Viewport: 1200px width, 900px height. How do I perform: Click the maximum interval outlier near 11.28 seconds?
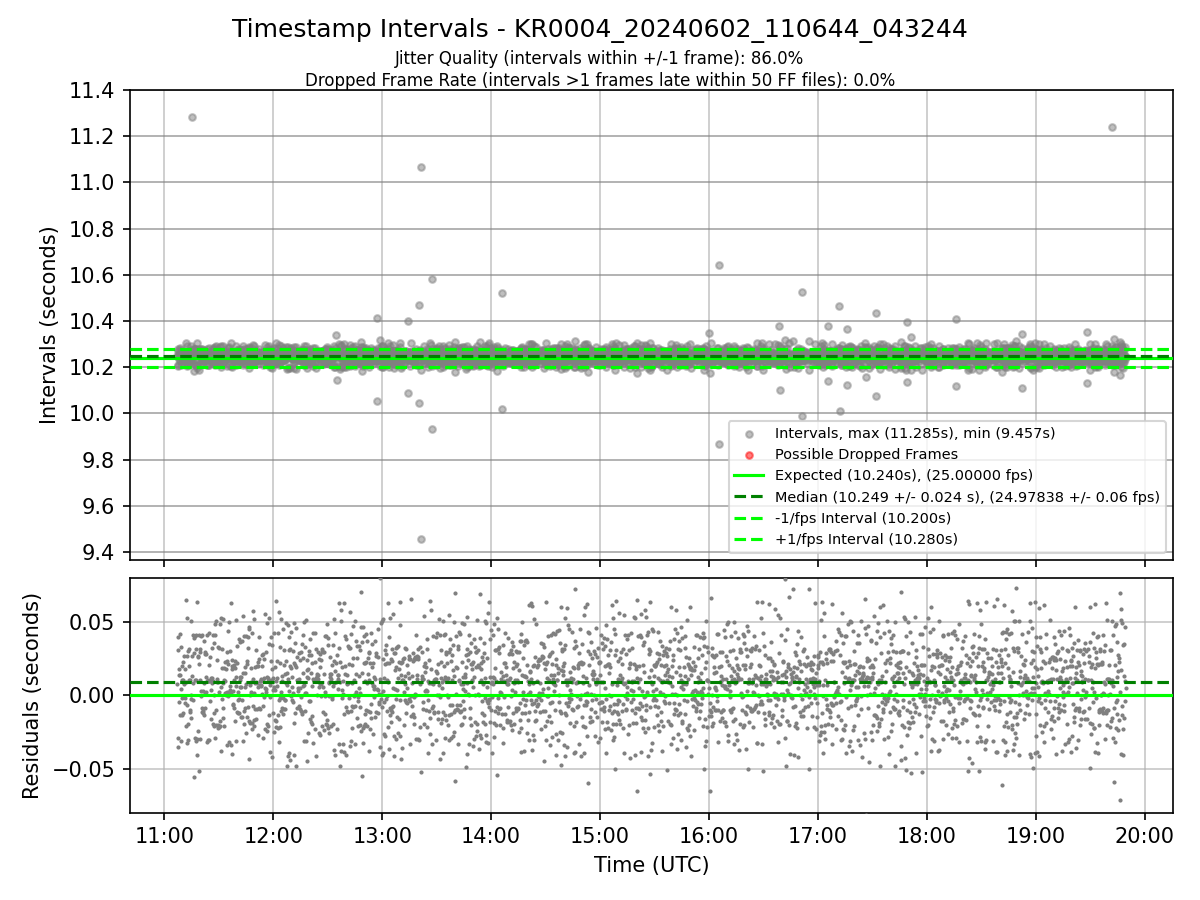point(192,117)
